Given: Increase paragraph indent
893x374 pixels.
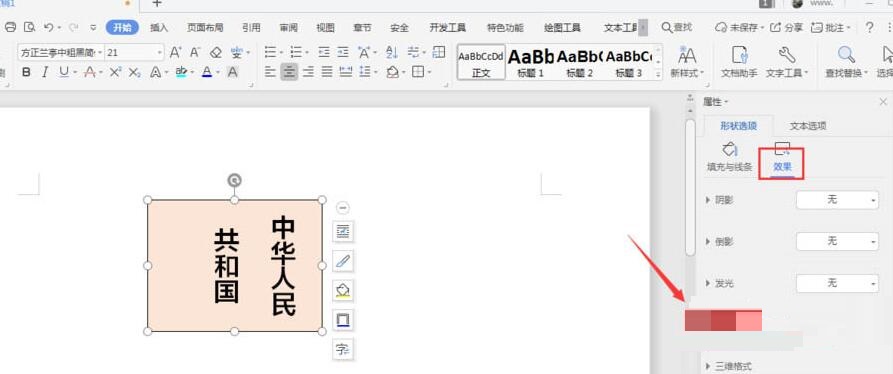Looking at the screenshot, I should point(343,53).
